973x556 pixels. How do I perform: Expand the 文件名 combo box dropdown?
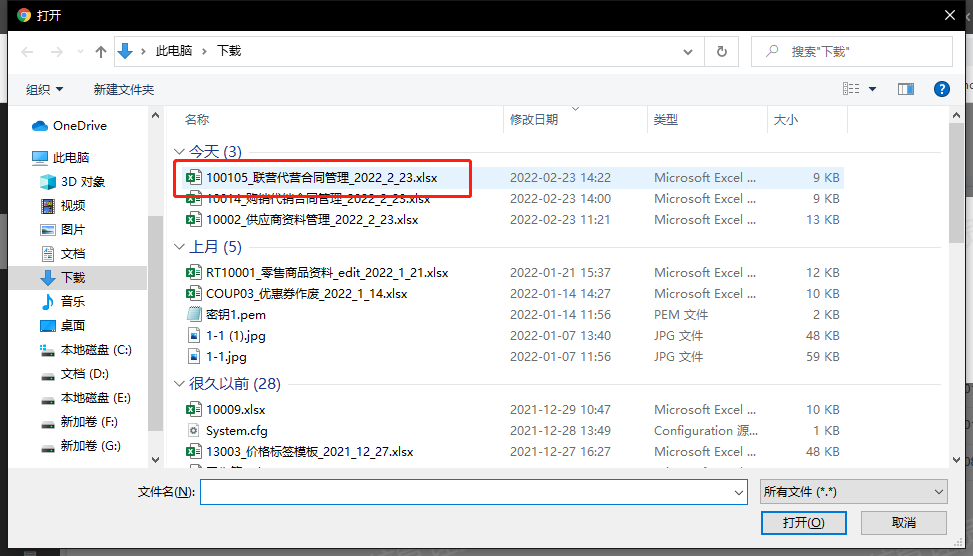click(x=738, y=492)
